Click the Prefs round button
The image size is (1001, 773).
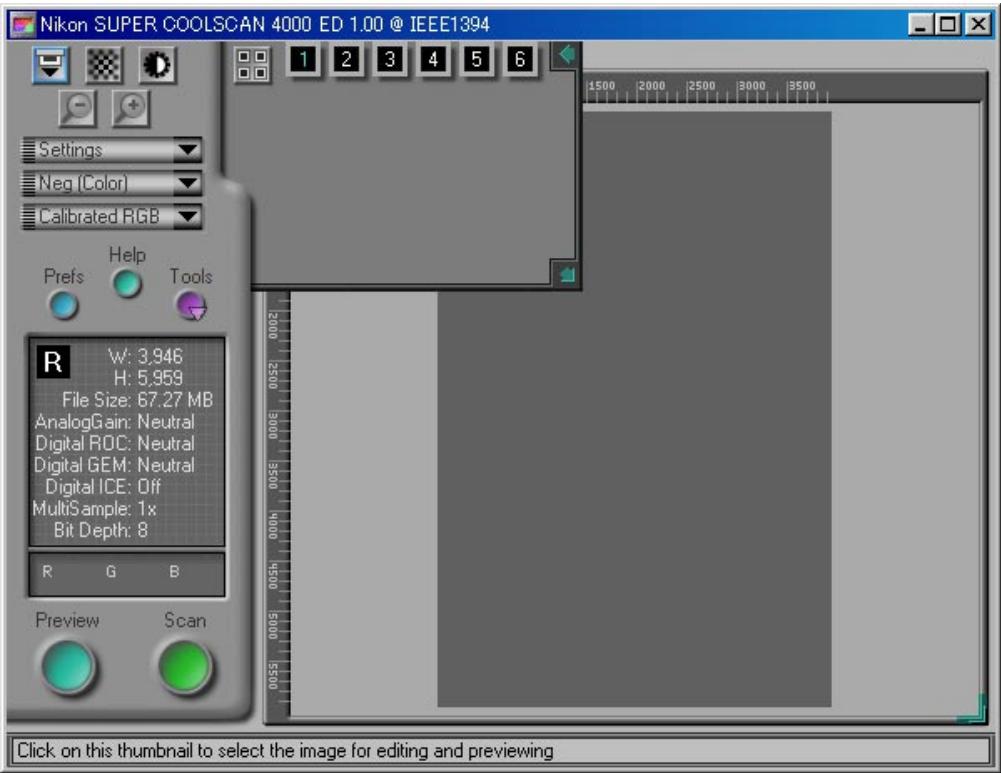64,305
